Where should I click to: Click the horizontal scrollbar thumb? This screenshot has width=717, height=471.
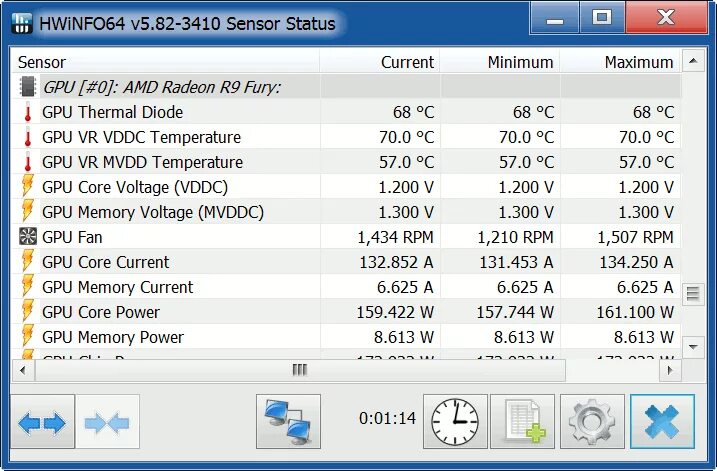(300, 370)
